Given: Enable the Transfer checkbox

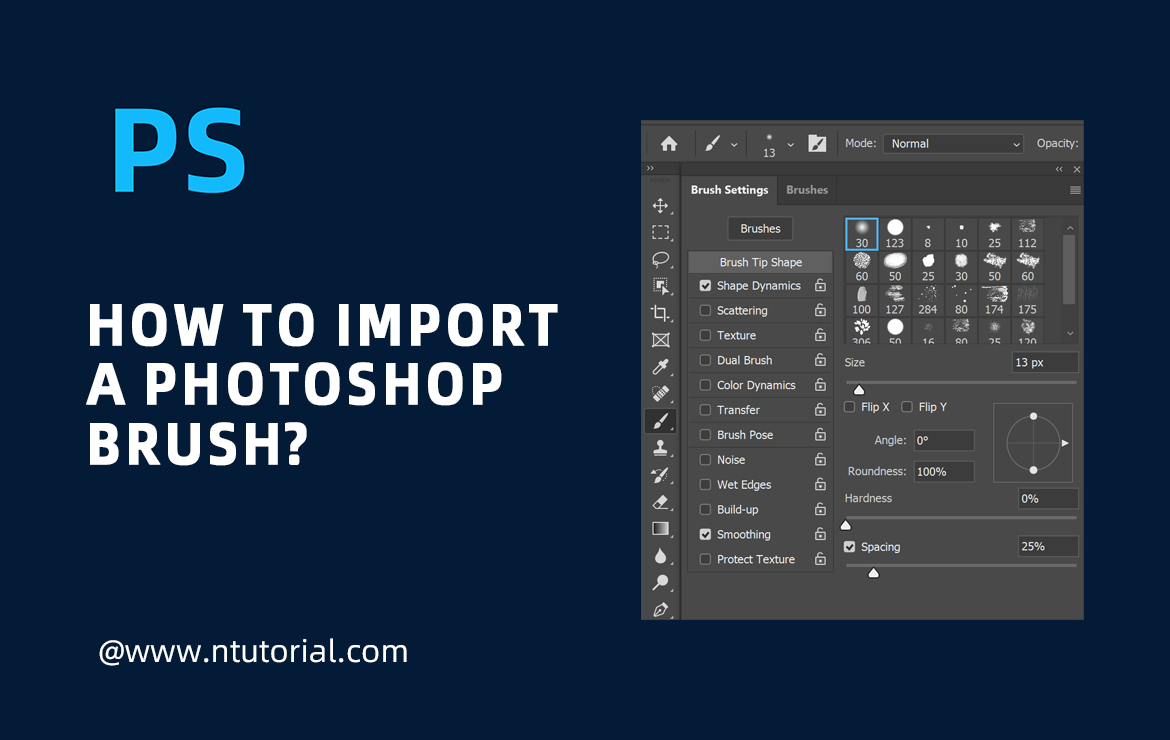Looking at the screenshot, I should 705,410.
